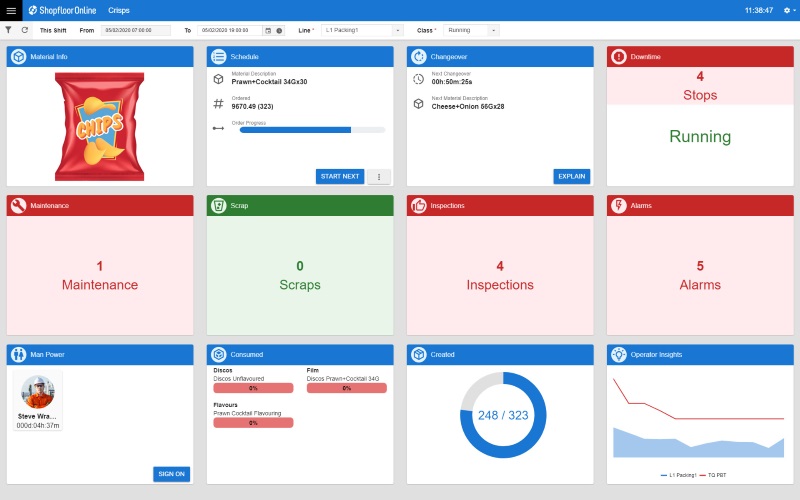Open the 4 Inspections tile
800x500 pixels.
coord(500,276)
